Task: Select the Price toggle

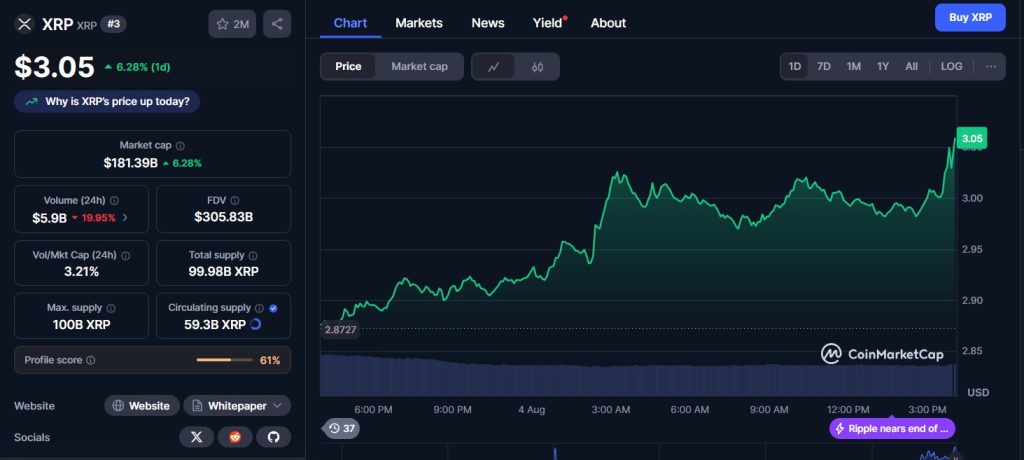Action: [x=348, y=67]
